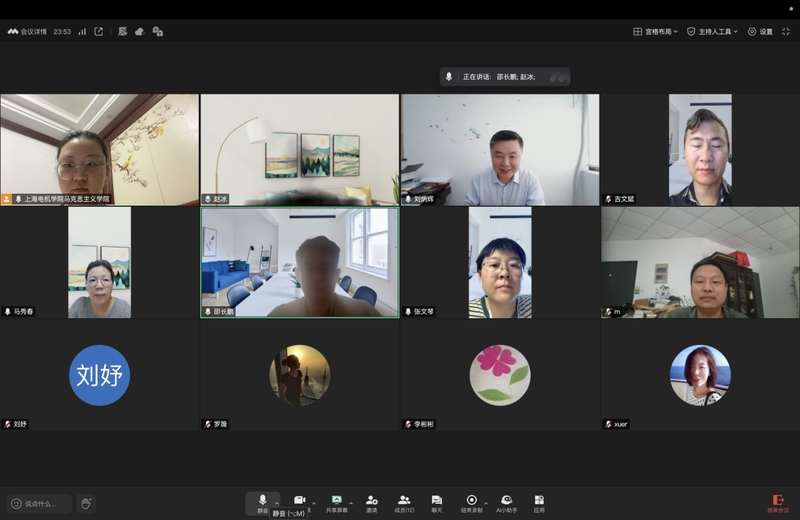This screenshot has height=520, width=800.
Task: Click the pop-out share icon in top bar
Action: tap(99, 31)
